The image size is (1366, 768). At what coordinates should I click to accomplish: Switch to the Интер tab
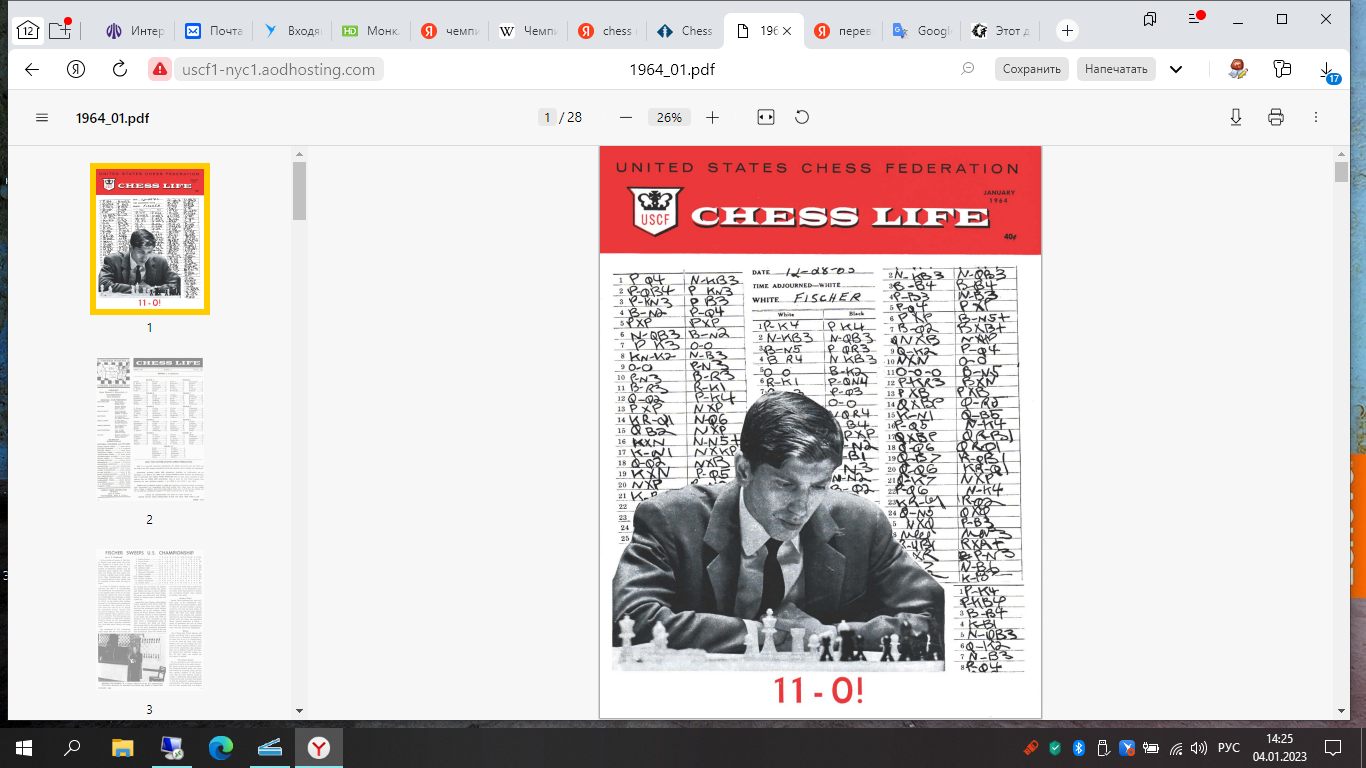tap(136, 31)
